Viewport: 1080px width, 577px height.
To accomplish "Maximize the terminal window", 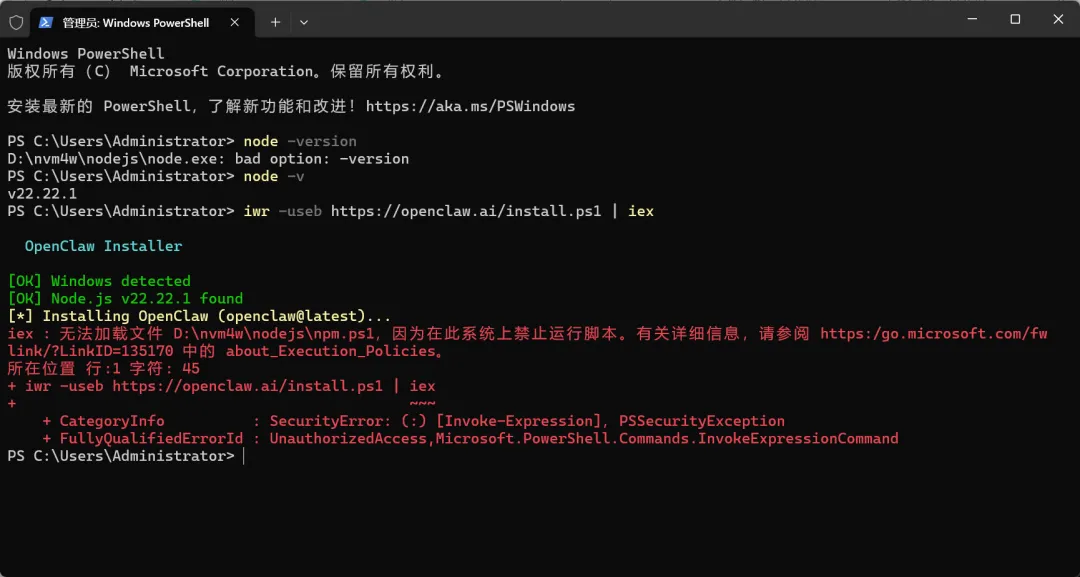I will (x=1015, y=19).
